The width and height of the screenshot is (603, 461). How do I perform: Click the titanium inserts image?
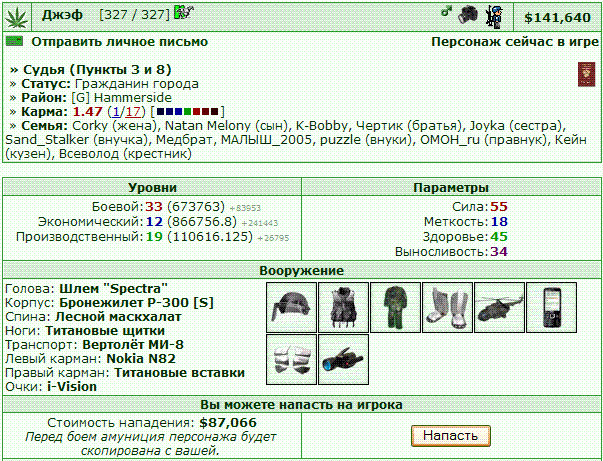pyautogui.click(x=292, y=359)
